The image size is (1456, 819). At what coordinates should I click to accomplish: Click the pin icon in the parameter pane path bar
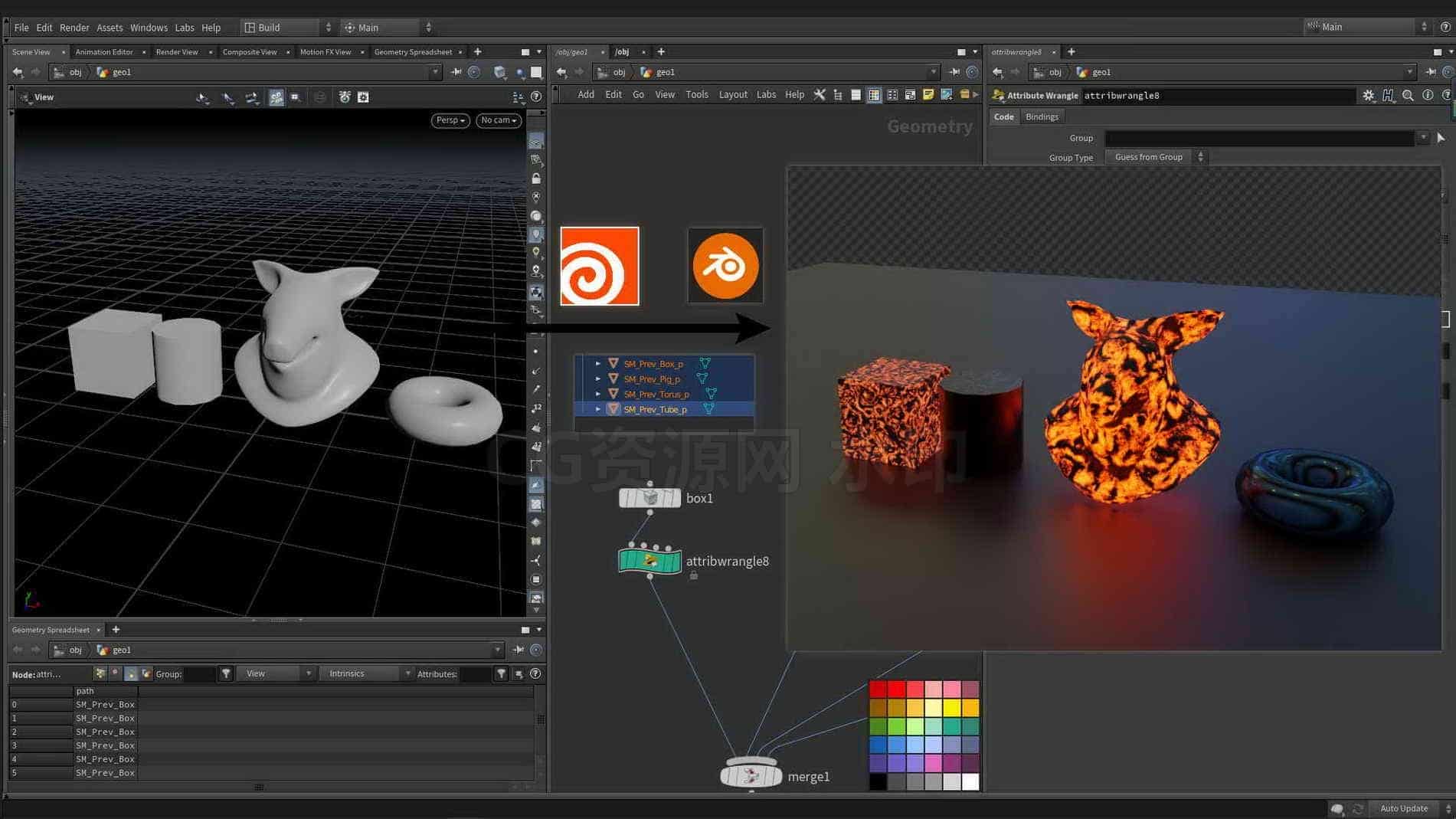click(1431, 72)
